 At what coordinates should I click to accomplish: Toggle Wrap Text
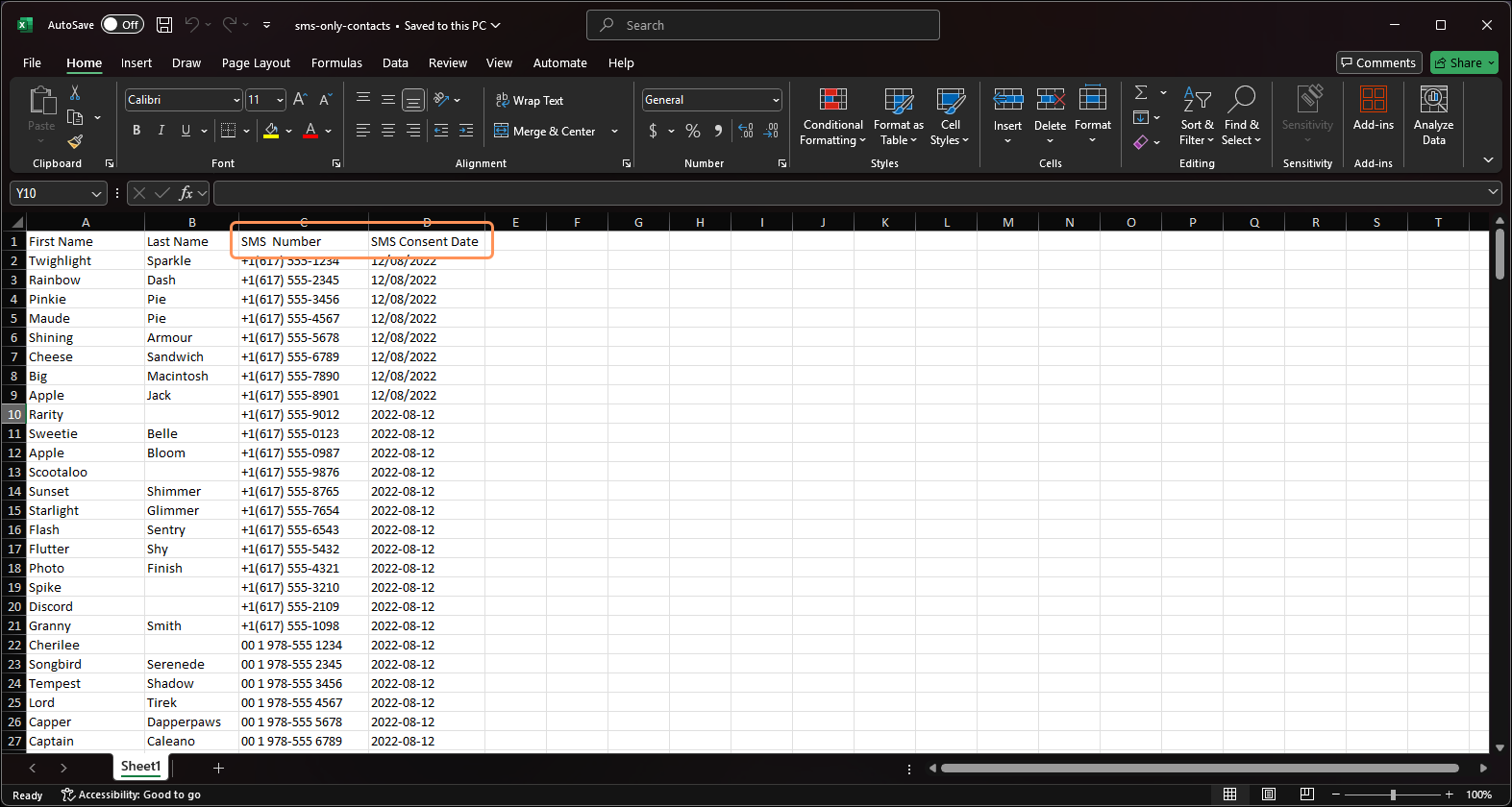tap(529, 100)
